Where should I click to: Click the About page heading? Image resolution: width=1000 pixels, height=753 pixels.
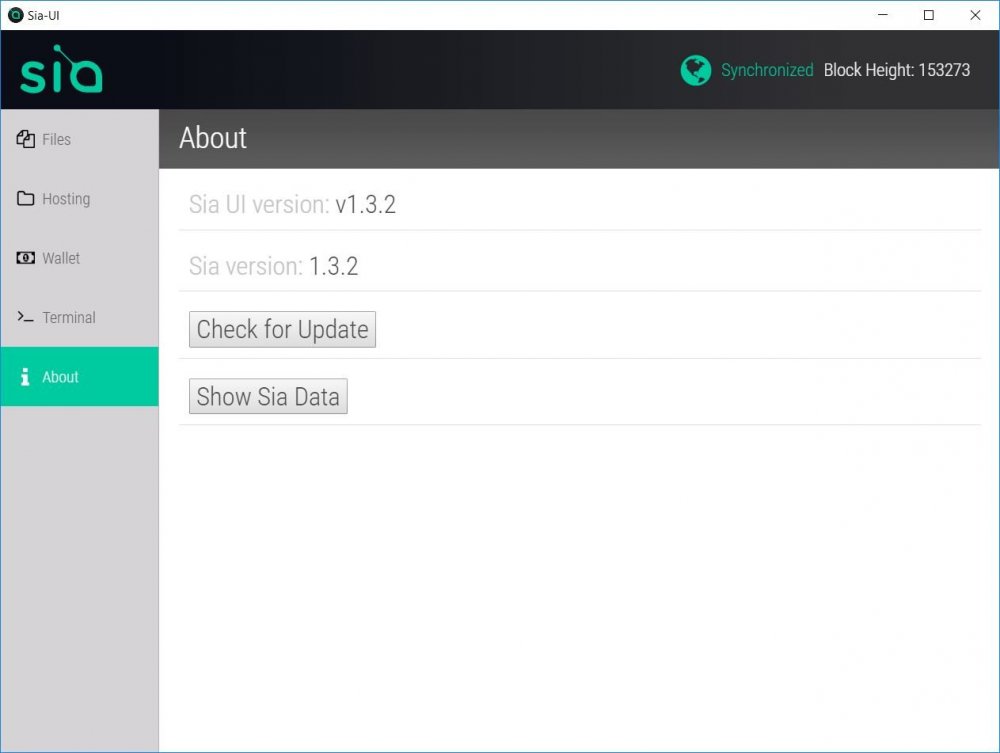pyautogui.click(x=213, y=138)
